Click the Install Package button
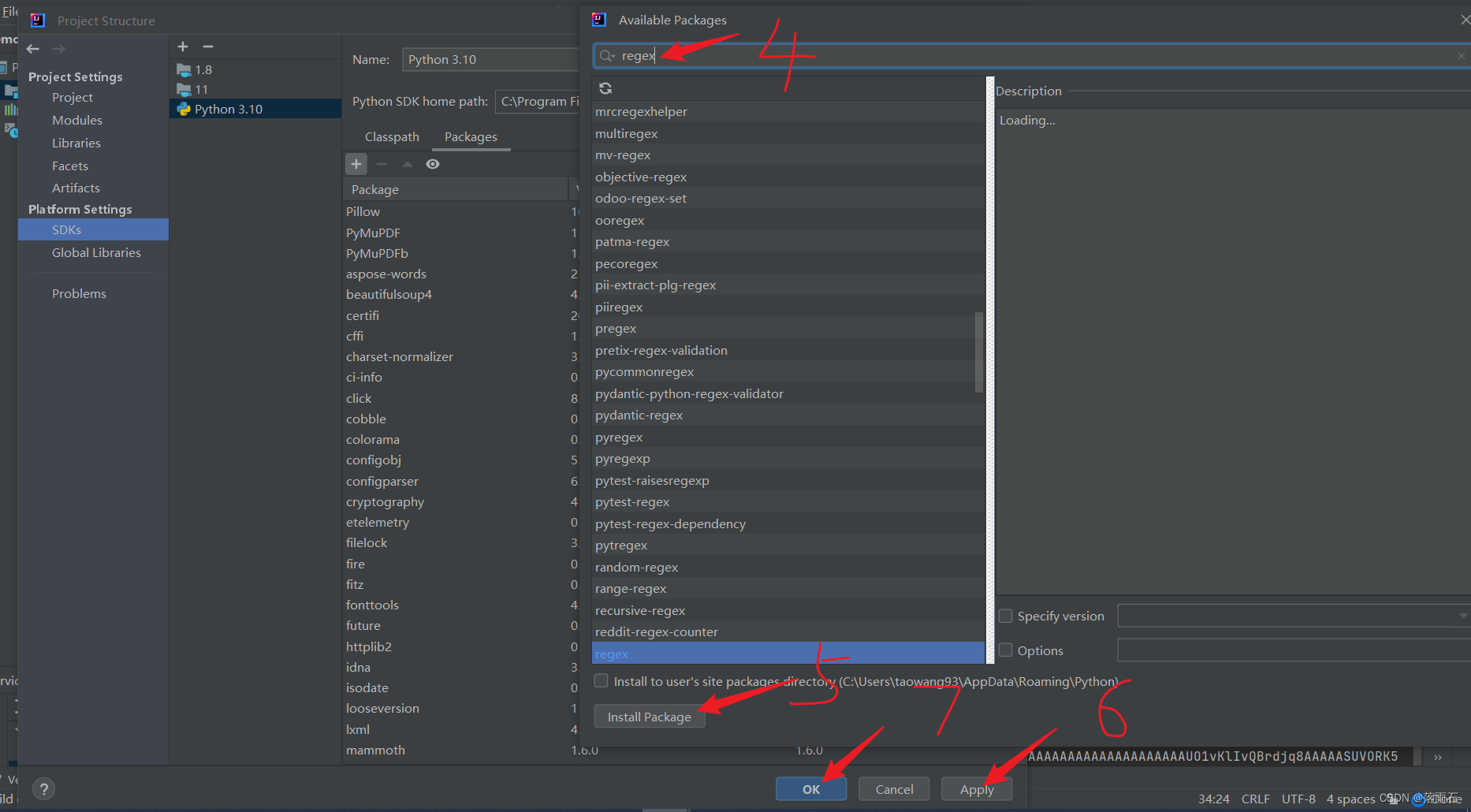This screenshot has height=812, width=1471. pyautogui.click(x=649, y=717)
